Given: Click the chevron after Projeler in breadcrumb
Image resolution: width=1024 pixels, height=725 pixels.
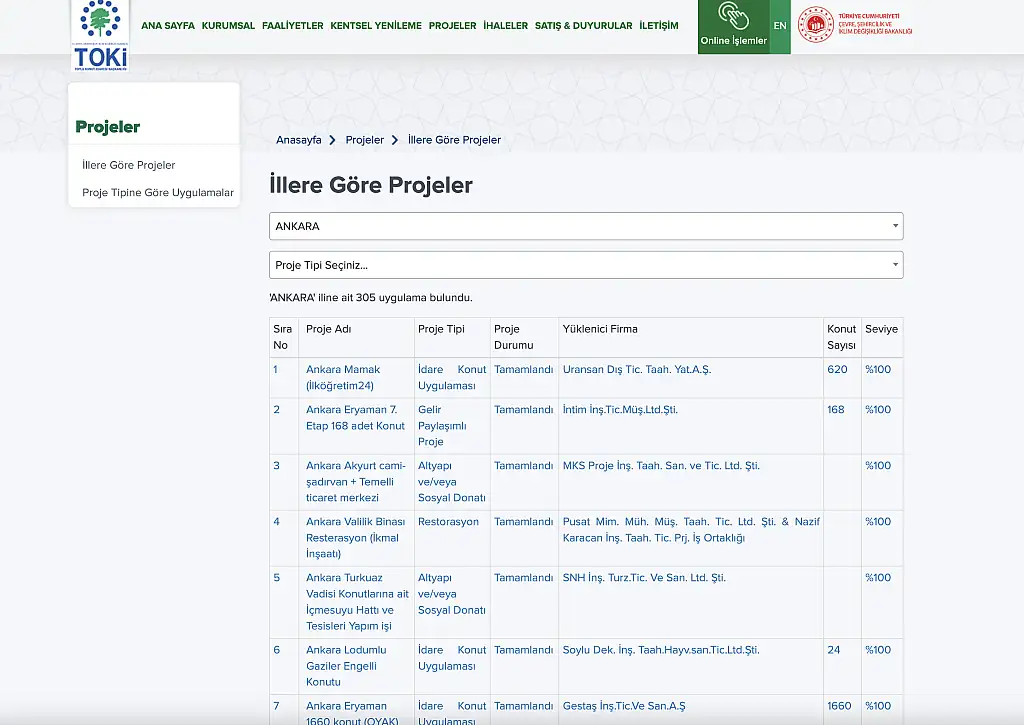Looking at the screenshot, I should (394, 140).
